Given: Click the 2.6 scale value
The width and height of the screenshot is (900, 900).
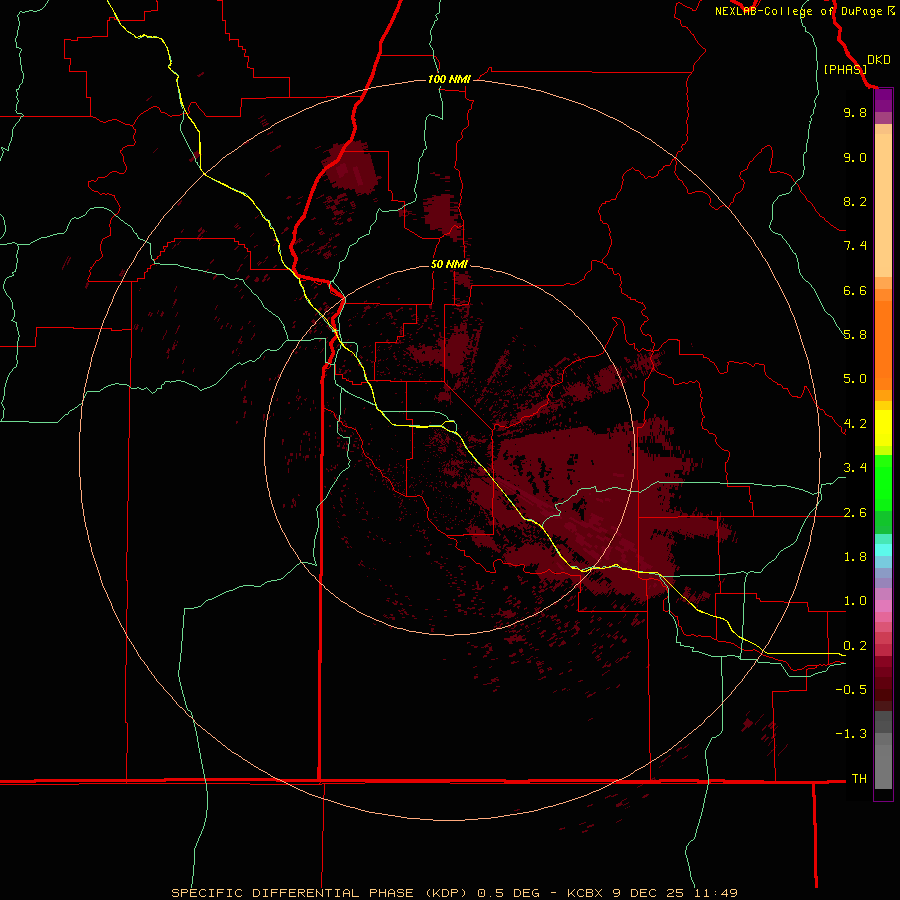Looking at the screenshot, I should tap(855, 513).
